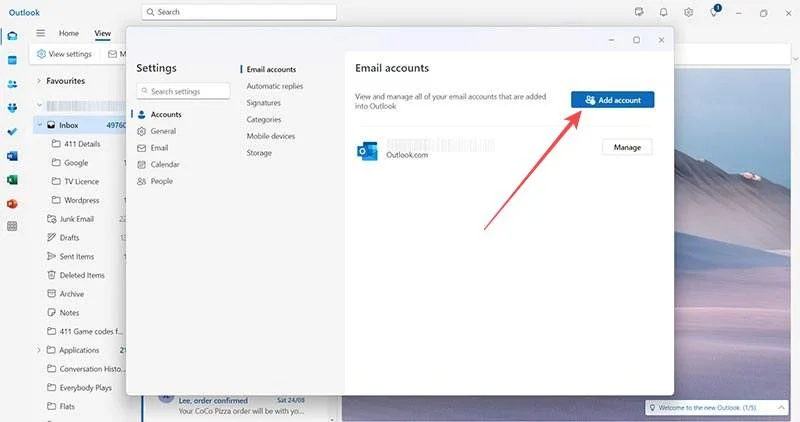Open the tips lightbulb icon with badge
This screenshot has height=422, width=800.
[714, 11]
